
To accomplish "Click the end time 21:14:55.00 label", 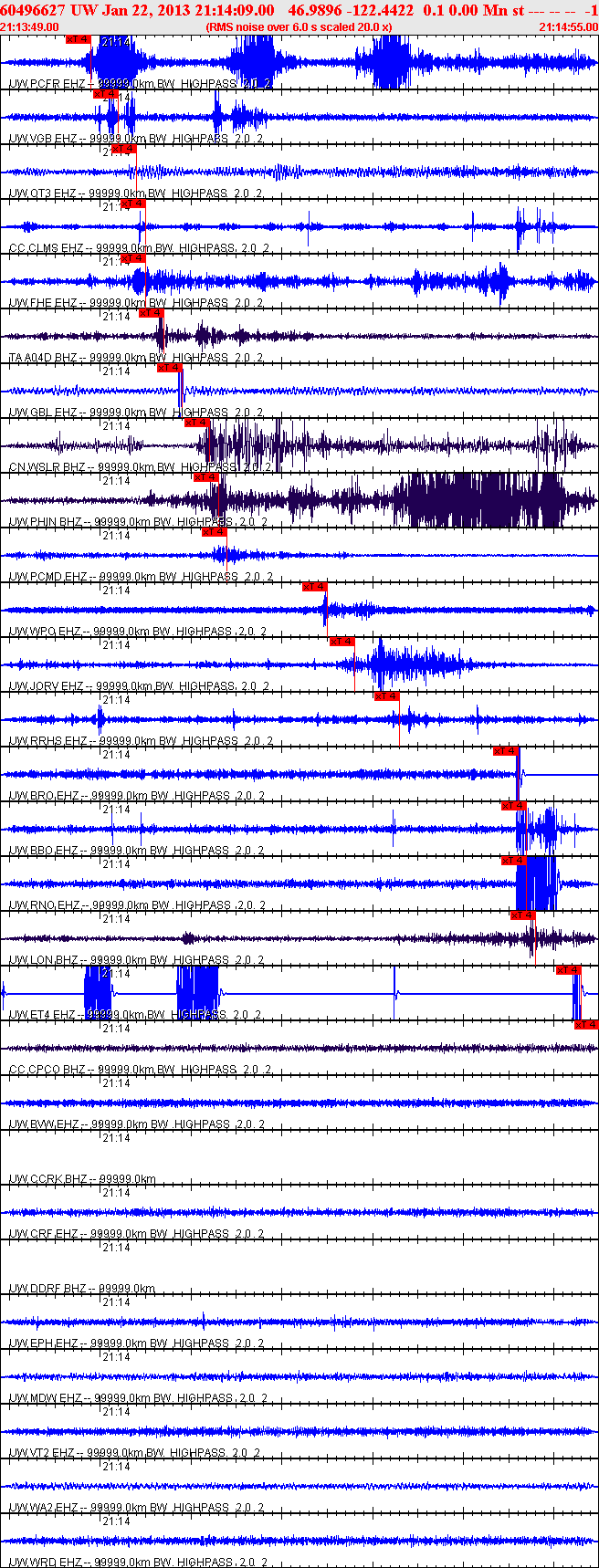I will 568,27.
